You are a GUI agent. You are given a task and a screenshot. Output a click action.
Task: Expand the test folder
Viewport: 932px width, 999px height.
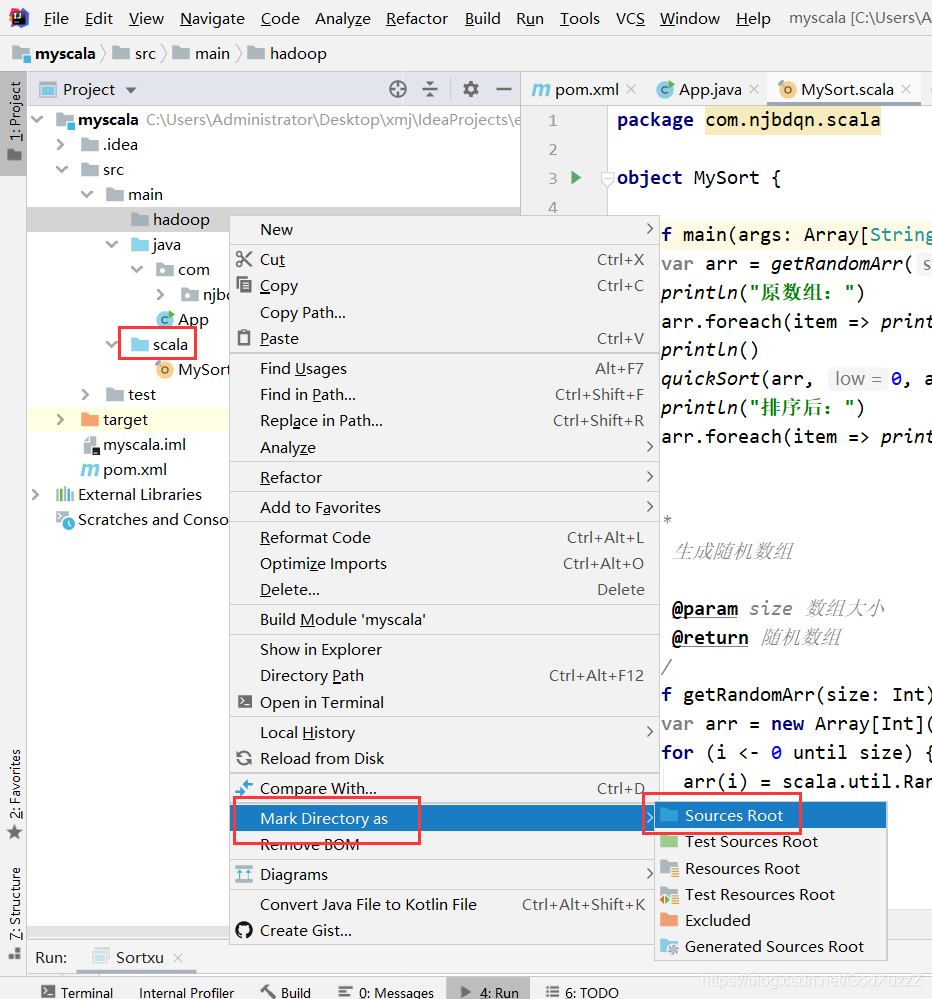click(x=85, y=394)
